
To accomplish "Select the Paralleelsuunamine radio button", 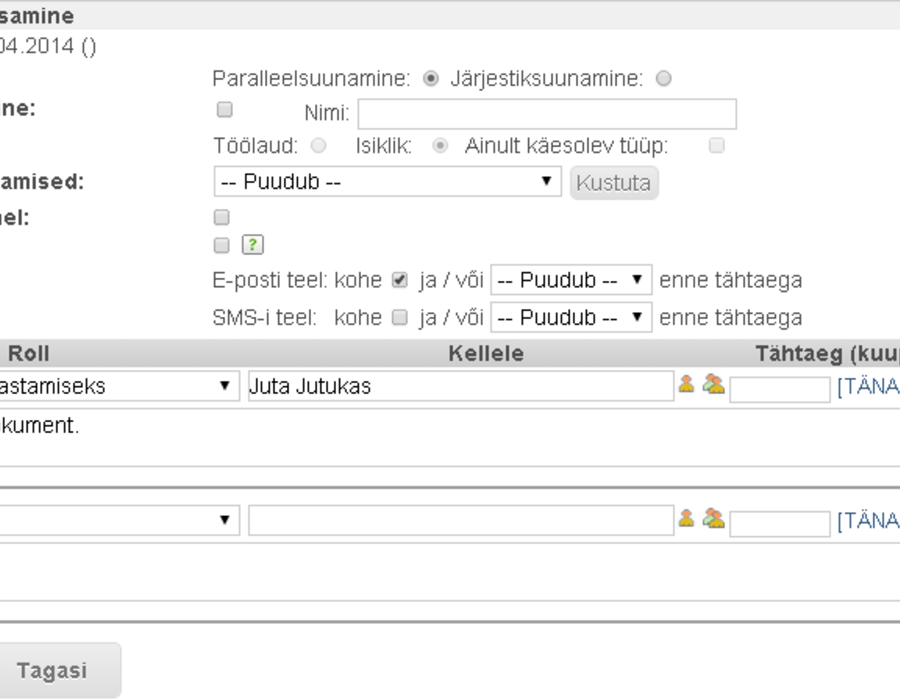I will click(431, 78).
